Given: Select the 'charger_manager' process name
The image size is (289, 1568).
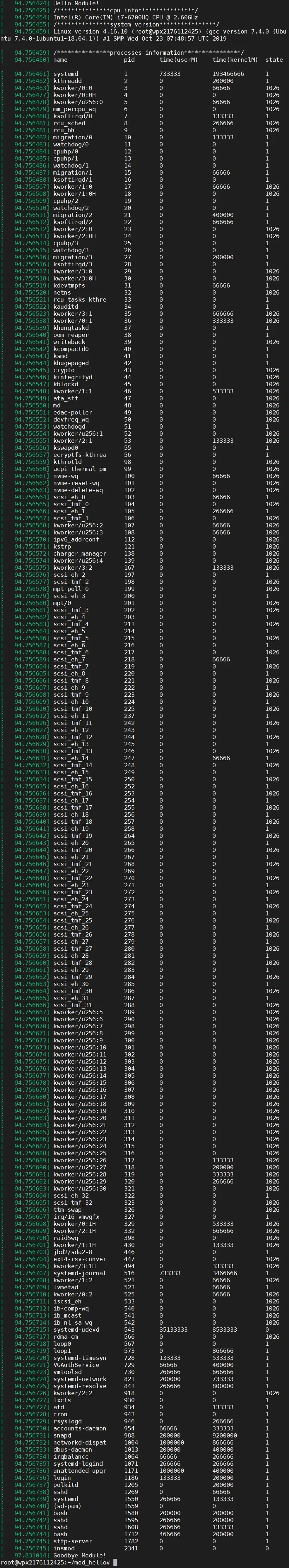Looking at the screenshot, I should (x=79, y=554).
